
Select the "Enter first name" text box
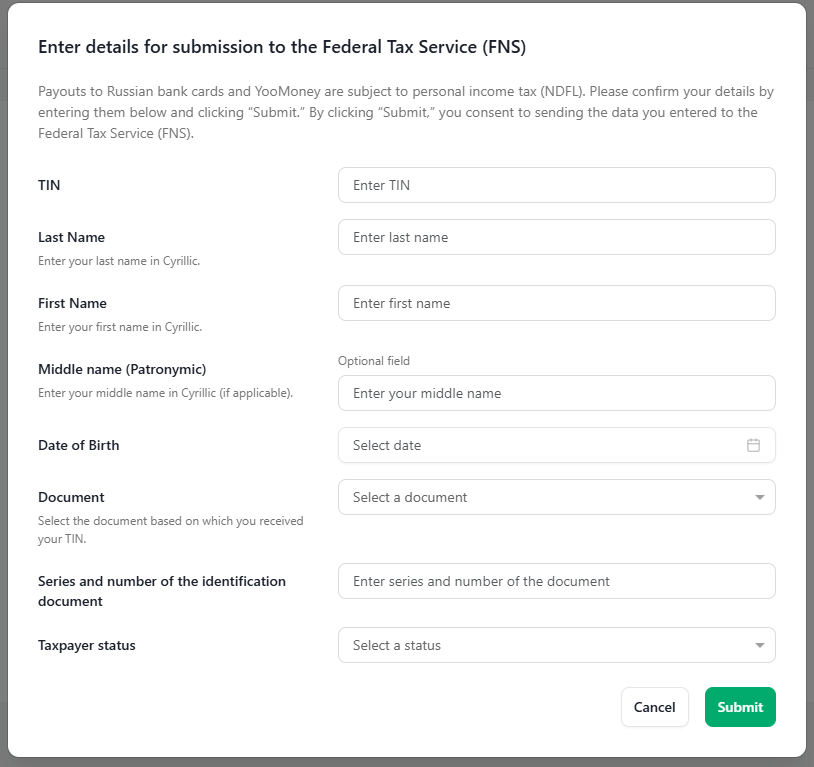click(557, 303)
